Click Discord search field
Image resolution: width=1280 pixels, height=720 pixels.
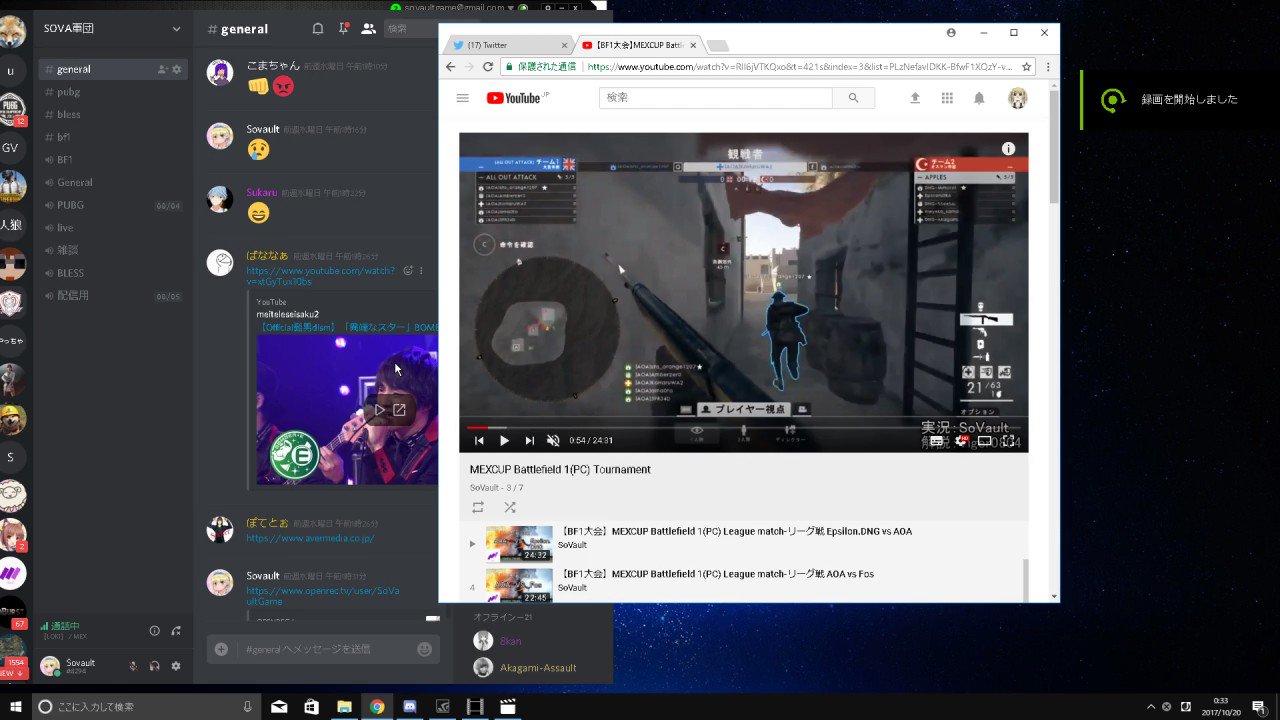point(410,29)
